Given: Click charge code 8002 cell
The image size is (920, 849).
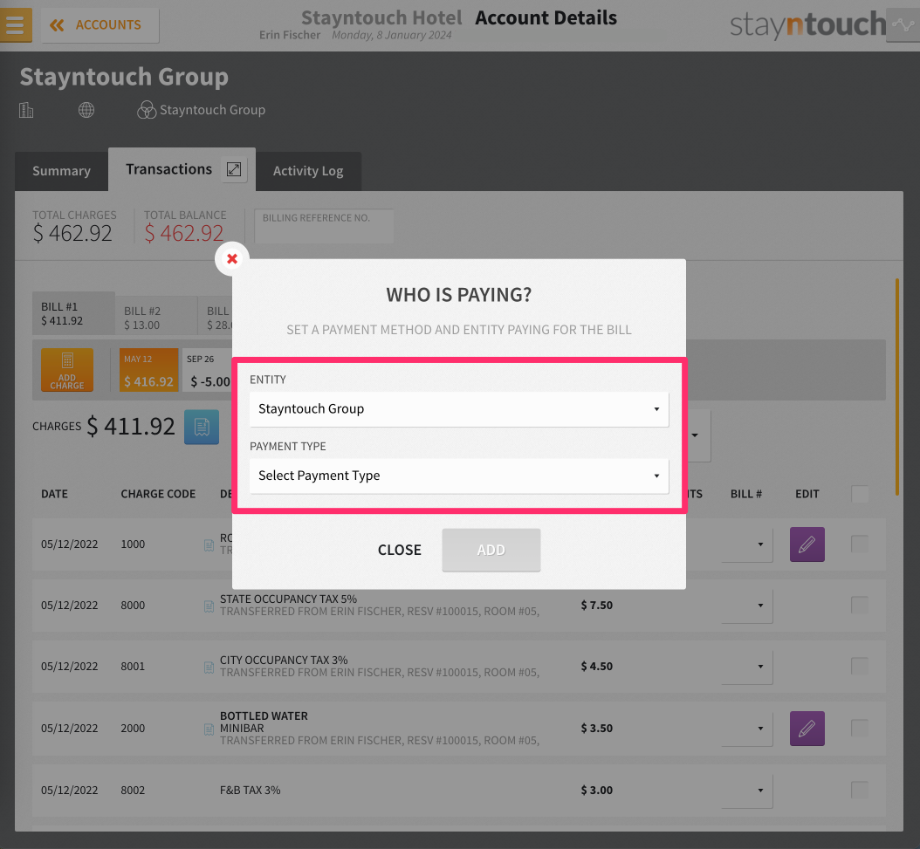Looking at the screenshot, I should 133,790.
